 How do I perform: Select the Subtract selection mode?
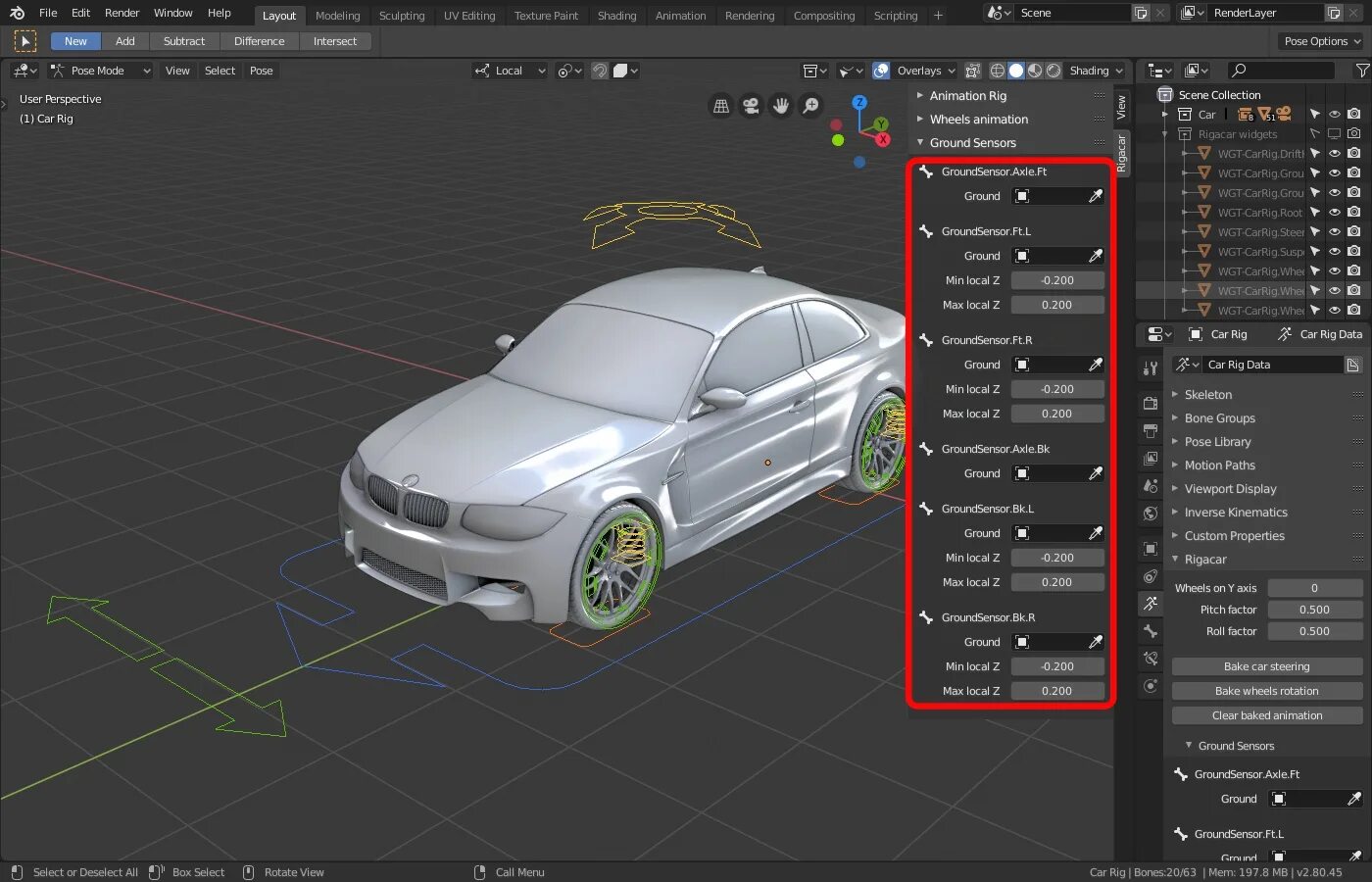[x=184, y=41]
